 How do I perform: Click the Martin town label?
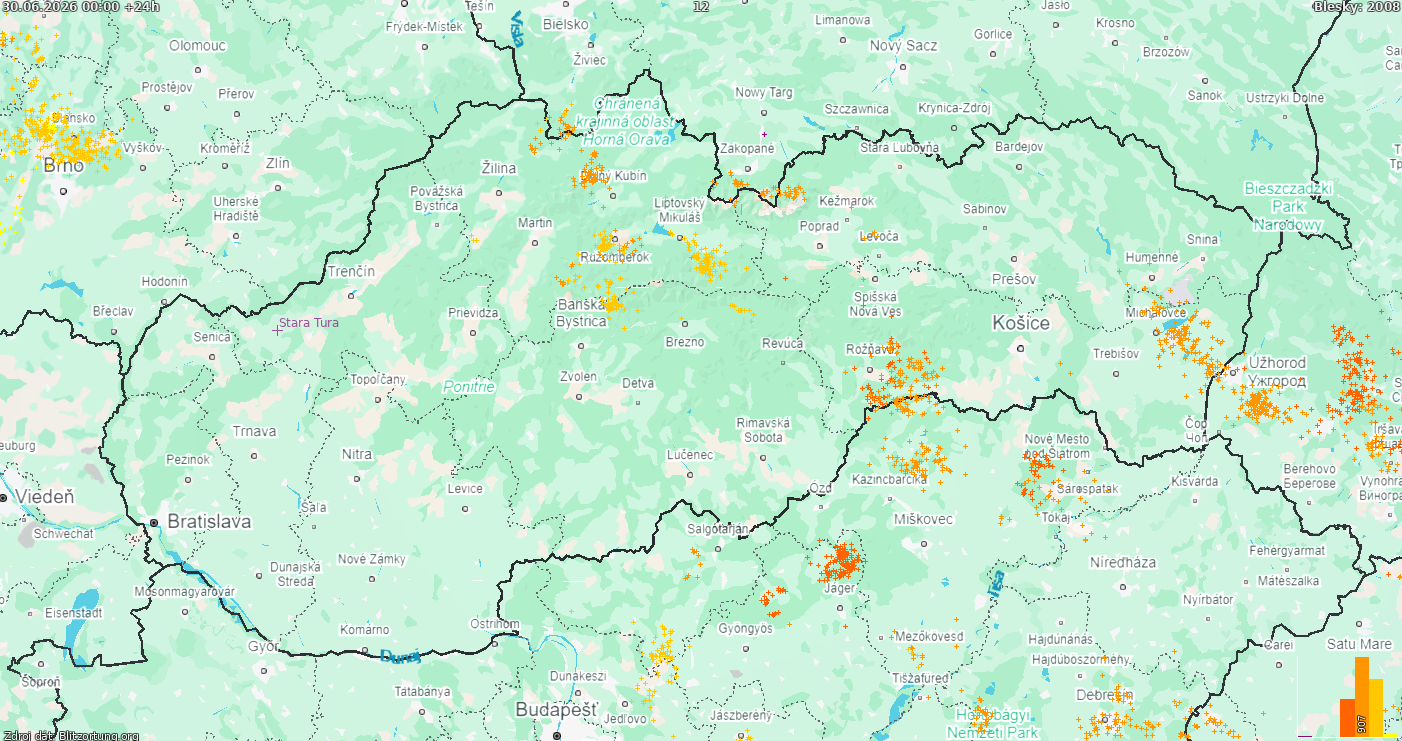tap(535, 222)
